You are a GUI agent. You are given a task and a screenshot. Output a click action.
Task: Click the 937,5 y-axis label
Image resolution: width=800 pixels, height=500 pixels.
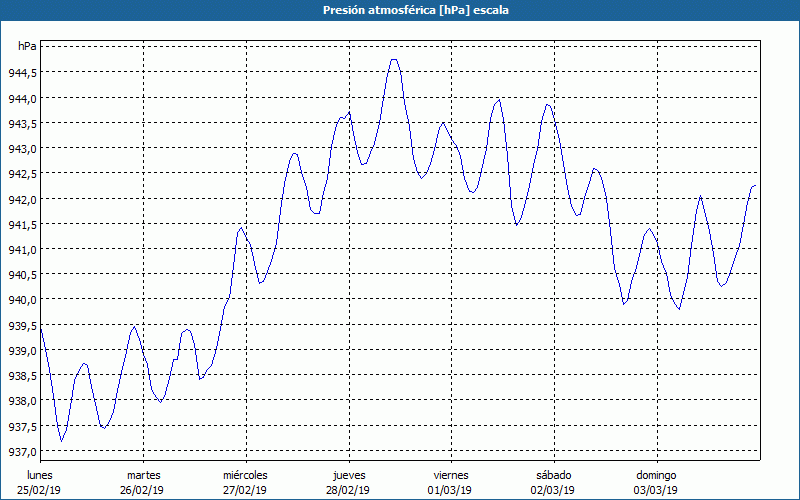22,426
